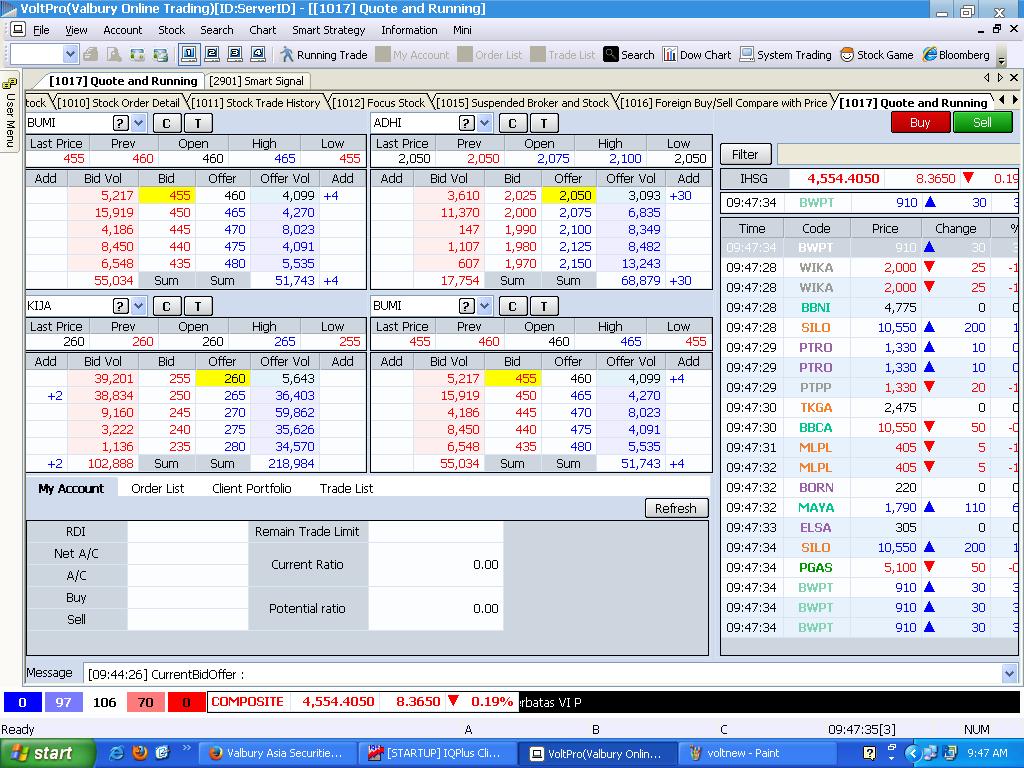This screenshot has width=1024, height=768.
Task: Open Dow Chart from the toolbar
Action: (697, 55)
